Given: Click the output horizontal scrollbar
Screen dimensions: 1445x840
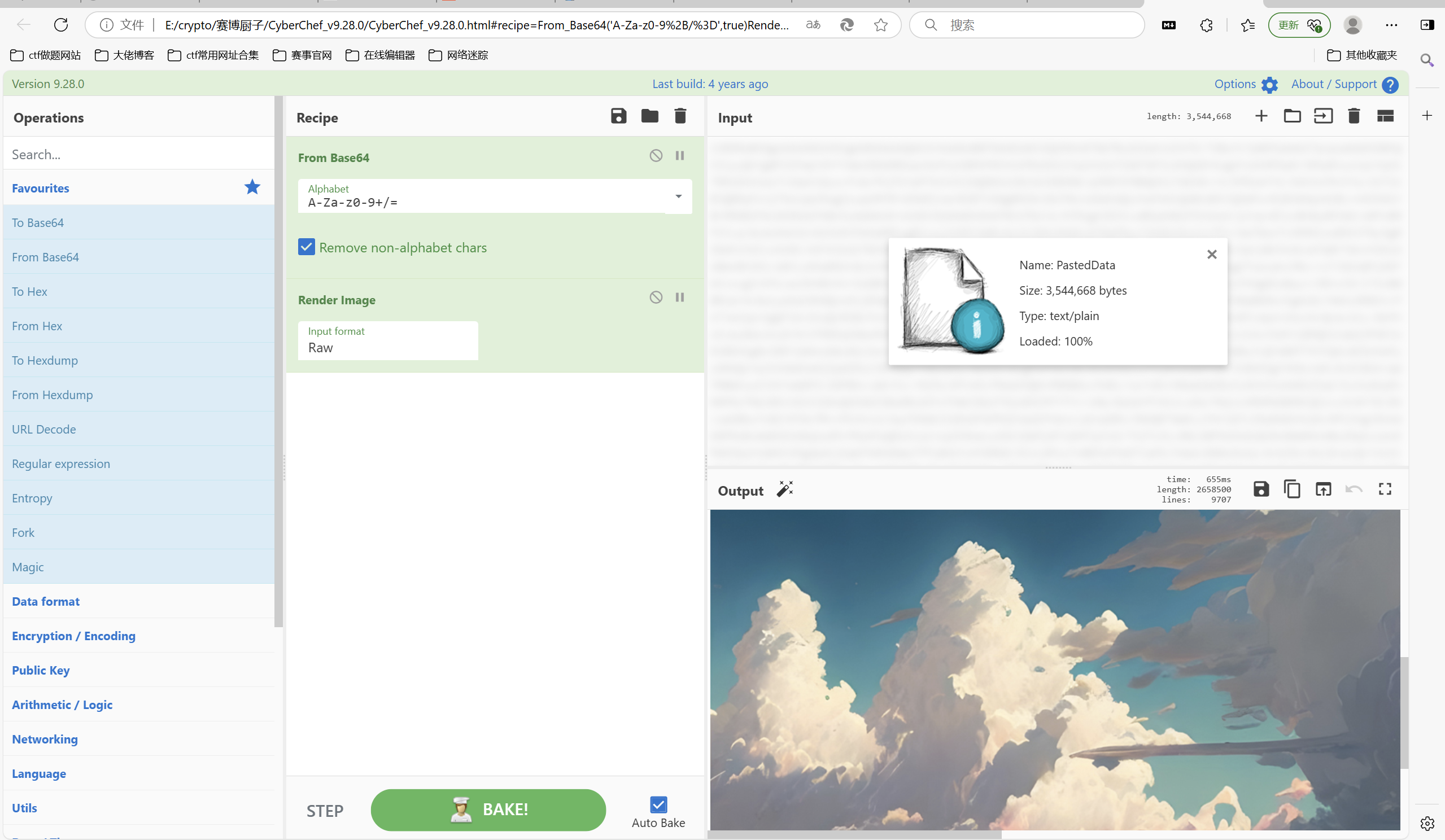Looking at the screenshot, I should click(854, 834).
